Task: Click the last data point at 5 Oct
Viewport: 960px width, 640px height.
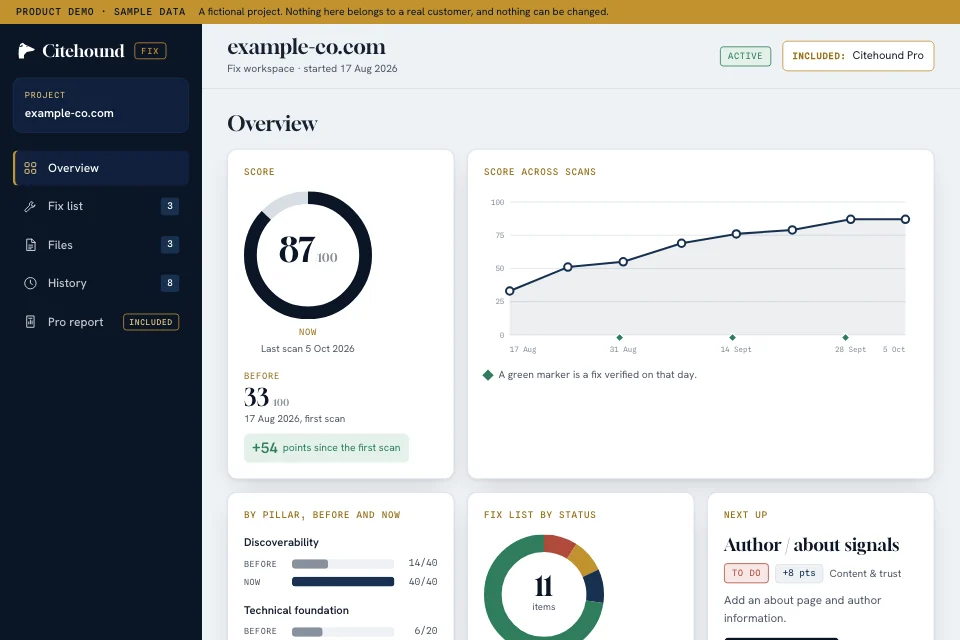Action: coord(905,219)
